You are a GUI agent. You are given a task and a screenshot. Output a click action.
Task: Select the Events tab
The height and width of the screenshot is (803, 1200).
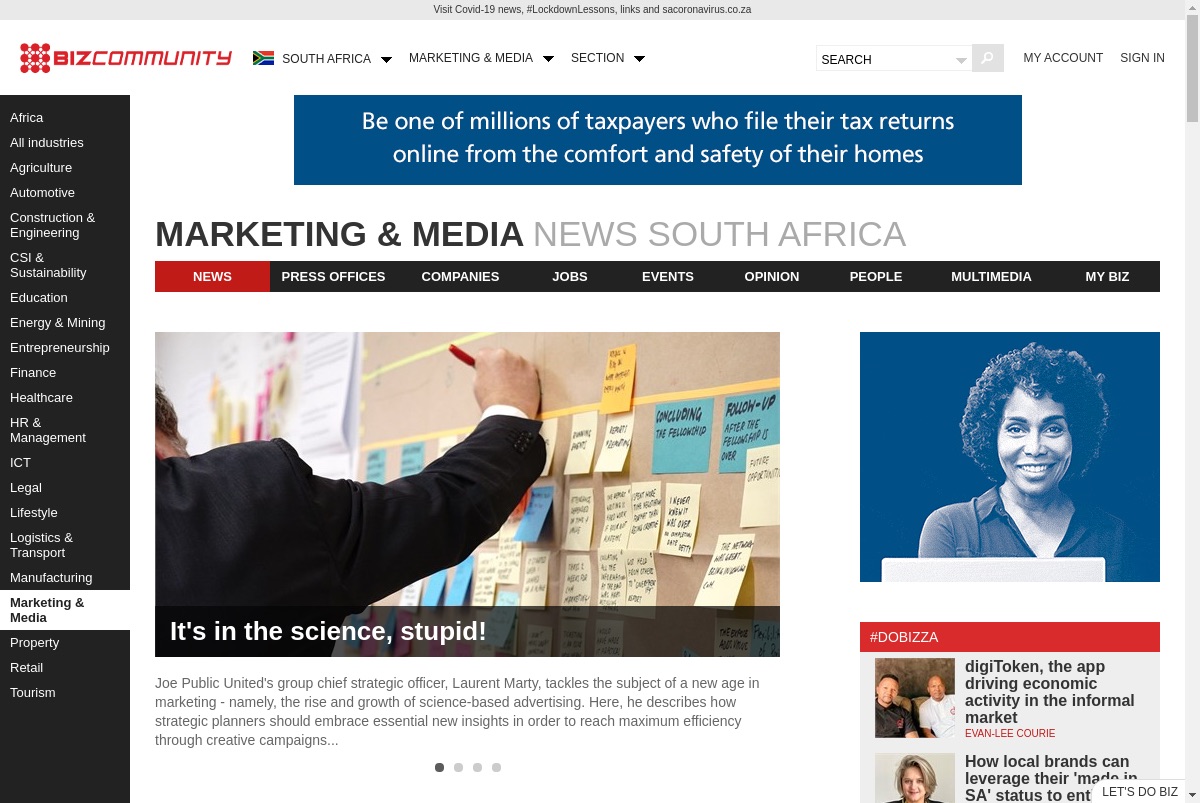[x=668, y=276]
